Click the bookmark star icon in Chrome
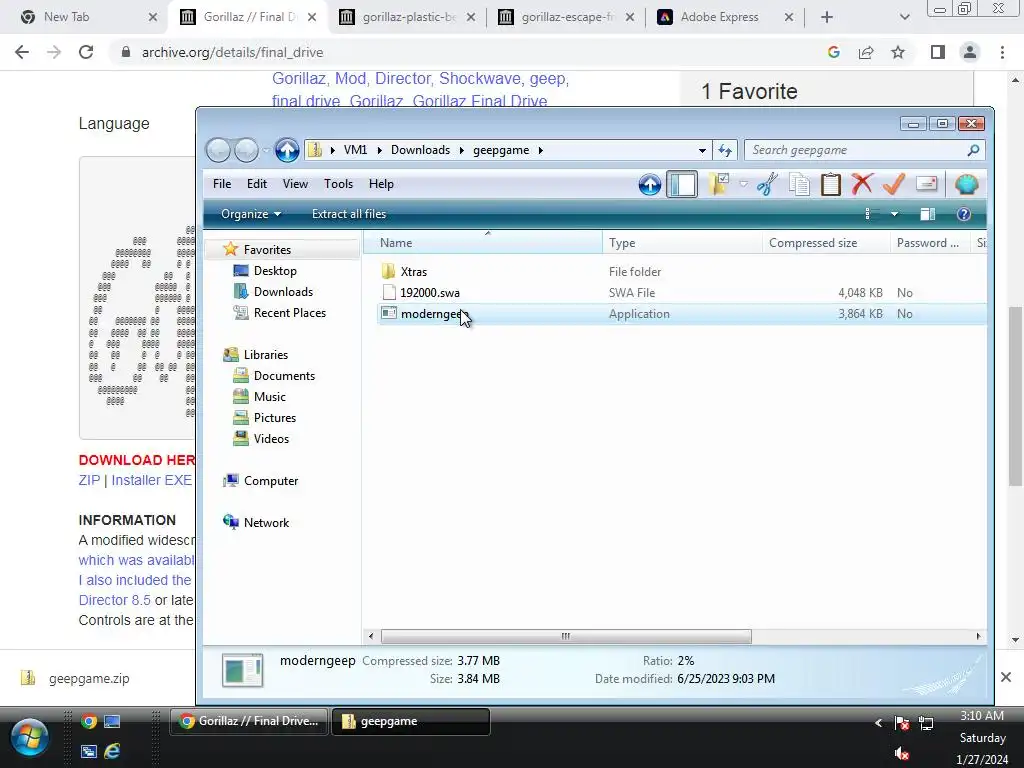 (898, 52)
